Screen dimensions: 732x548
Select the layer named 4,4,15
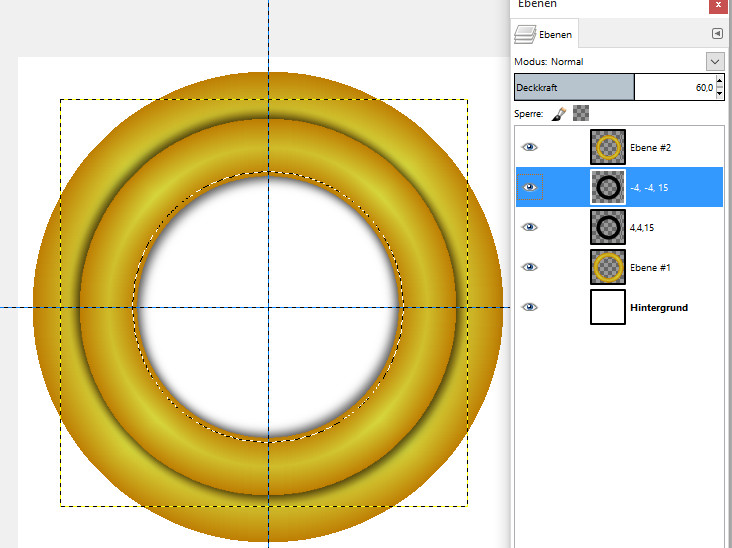tap(644, 228)
